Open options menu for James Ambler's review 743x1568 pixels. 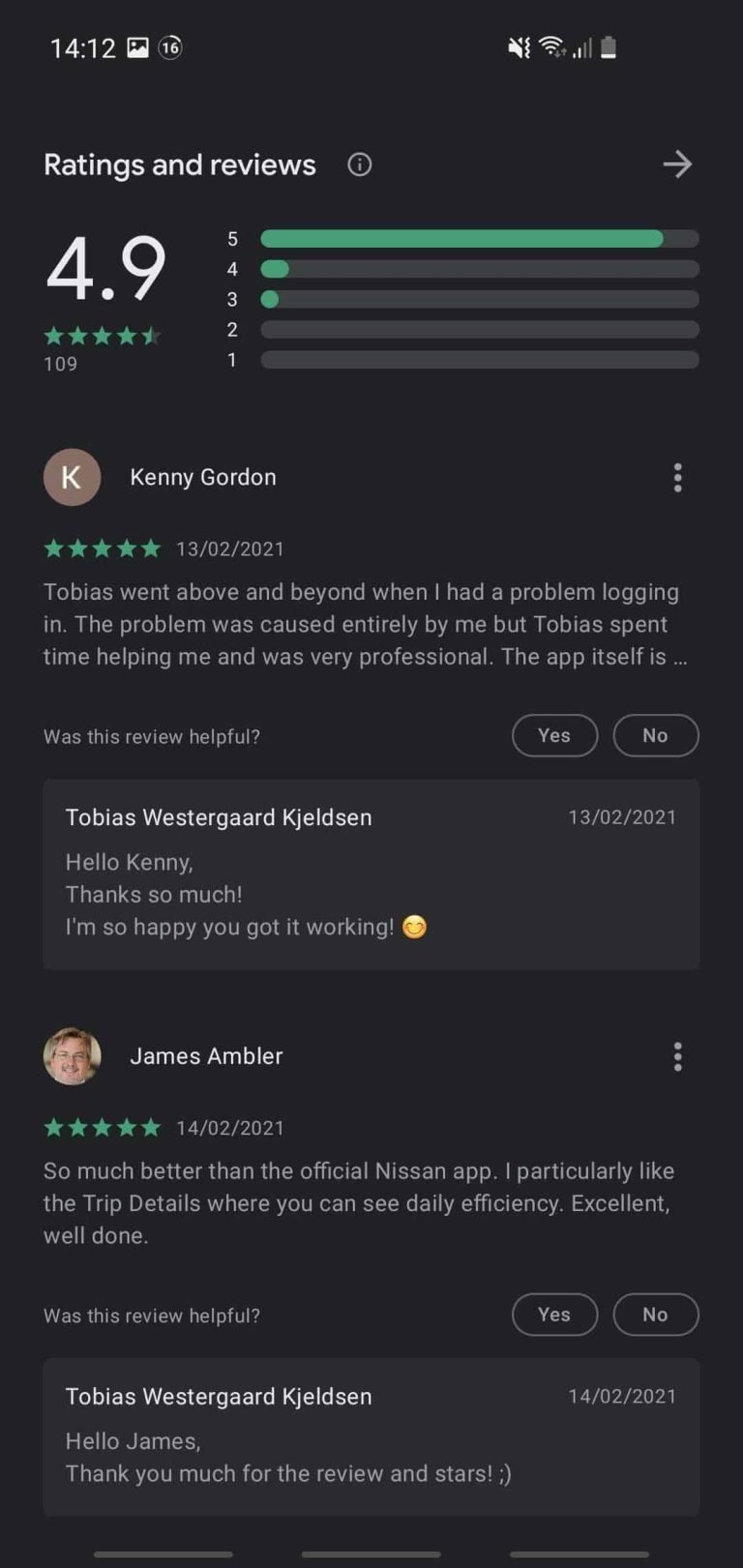click(x=677, y=1056)
